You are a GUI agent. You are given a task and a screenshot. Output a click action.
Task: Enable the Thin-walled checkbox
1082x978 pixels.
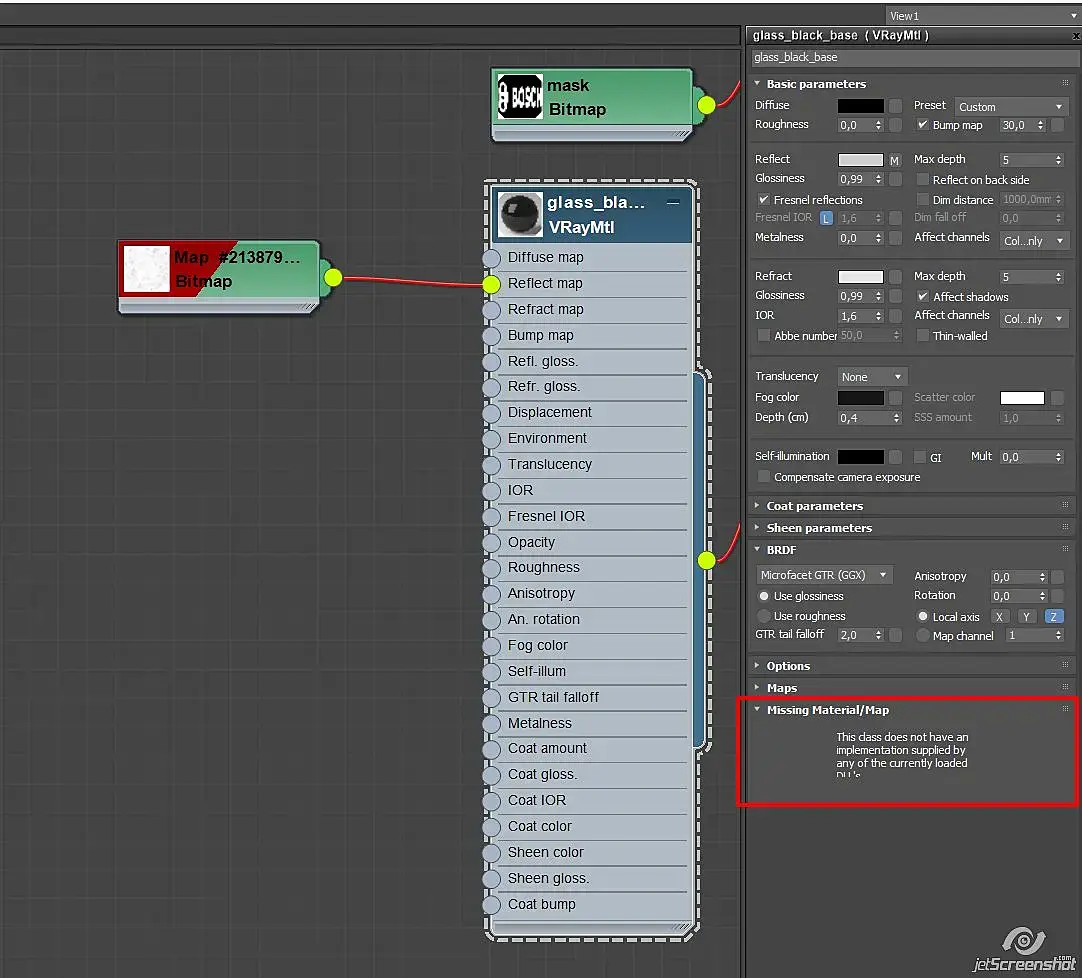[x=922, y=335]
